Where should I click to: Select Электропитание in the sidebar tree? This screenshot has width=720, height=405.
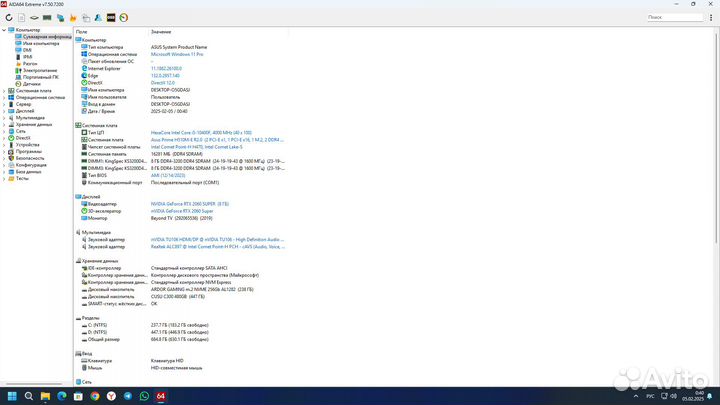pos(38,70)
